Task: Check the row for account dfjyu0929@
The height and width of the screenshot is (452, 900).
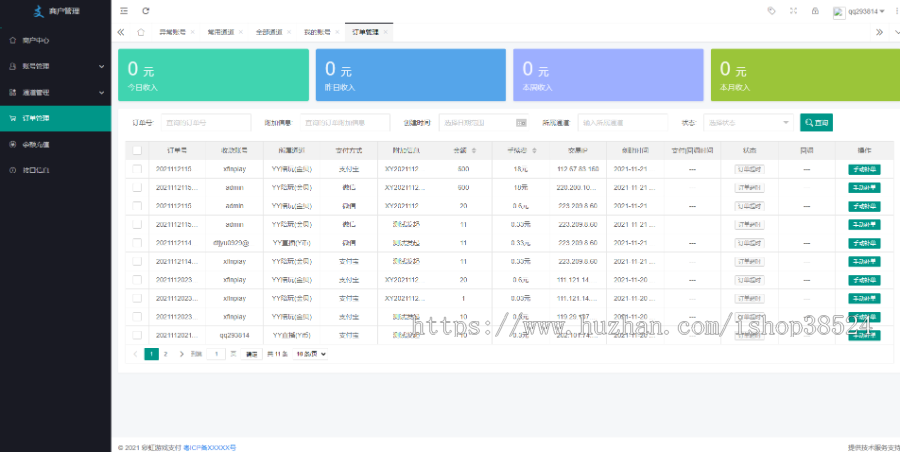Action: pos(137,243)
